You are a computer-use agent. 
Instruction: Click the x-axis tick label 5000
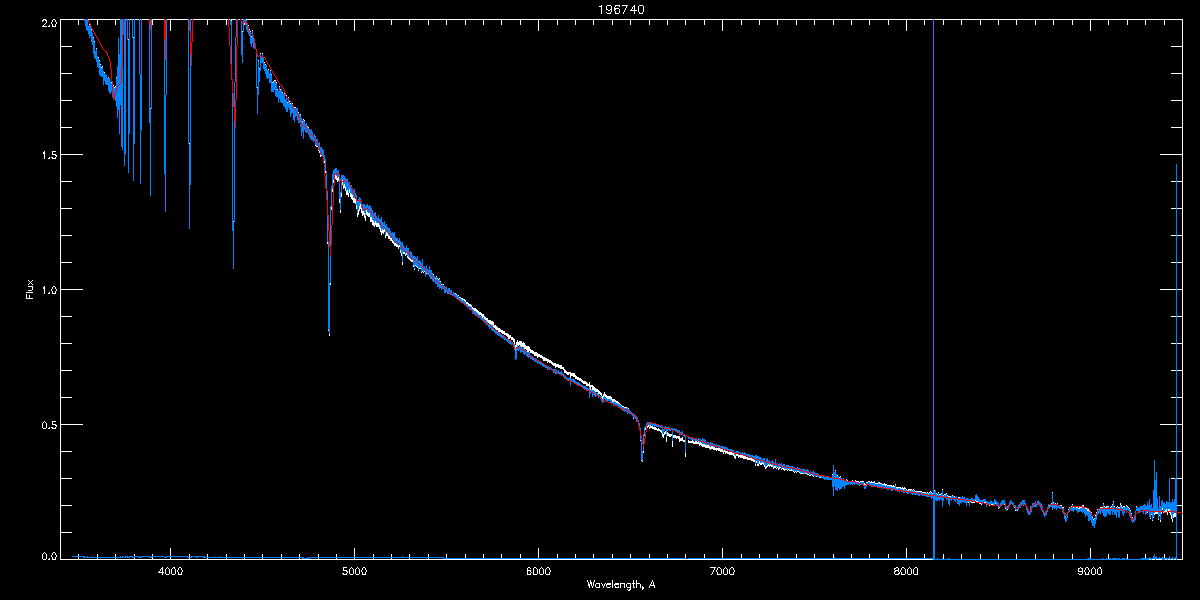pos(354,572)
